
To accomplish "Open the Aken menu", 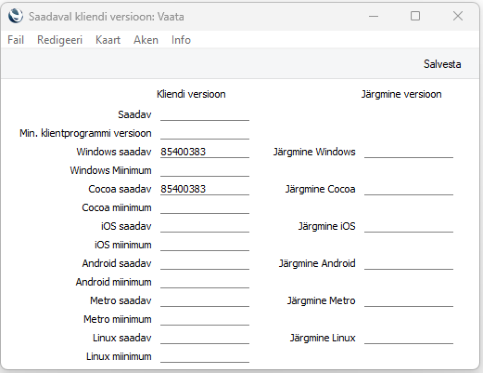I will click(x=146, y=40).
